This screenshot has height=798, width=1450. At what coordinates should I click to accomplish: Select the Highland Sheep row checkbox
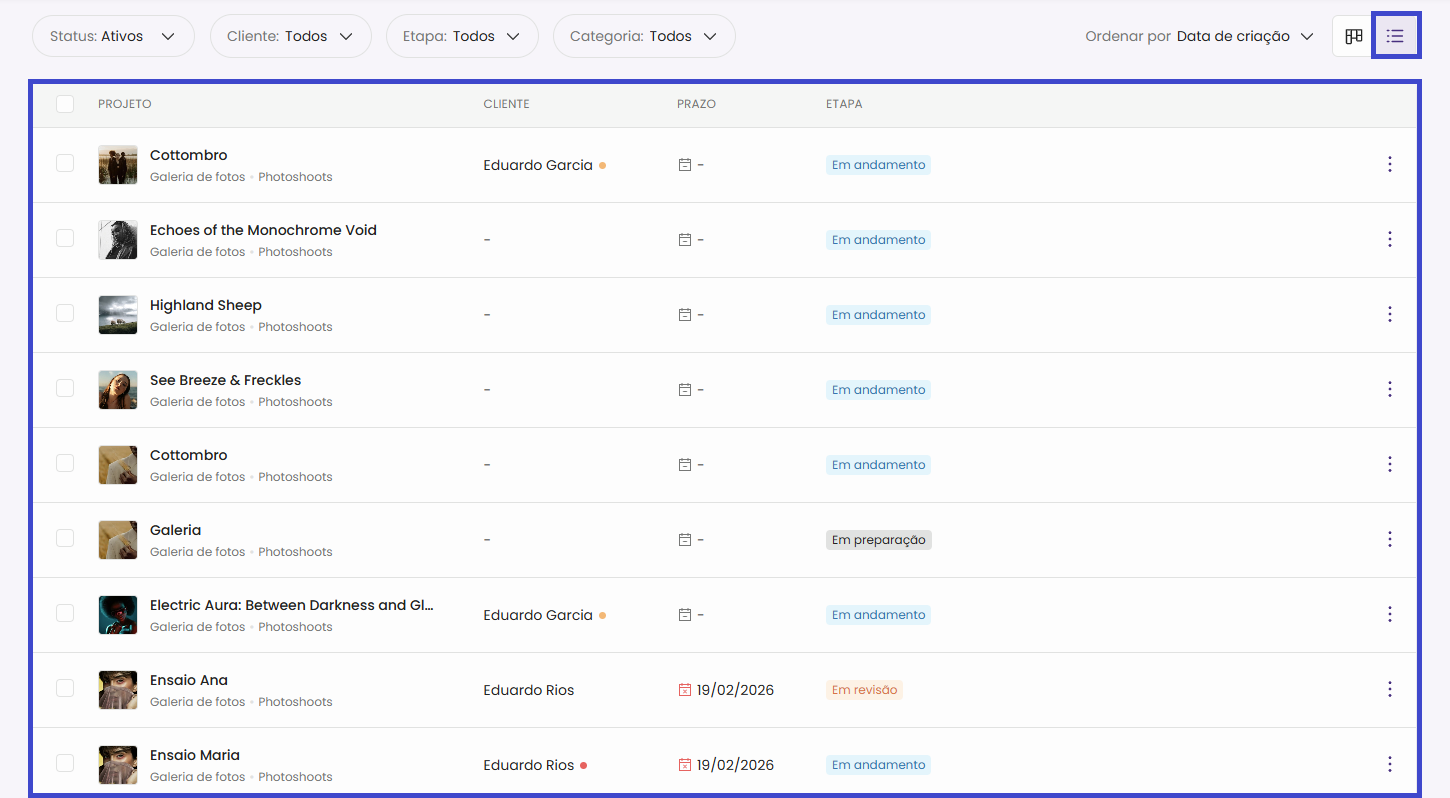(65, 314)
